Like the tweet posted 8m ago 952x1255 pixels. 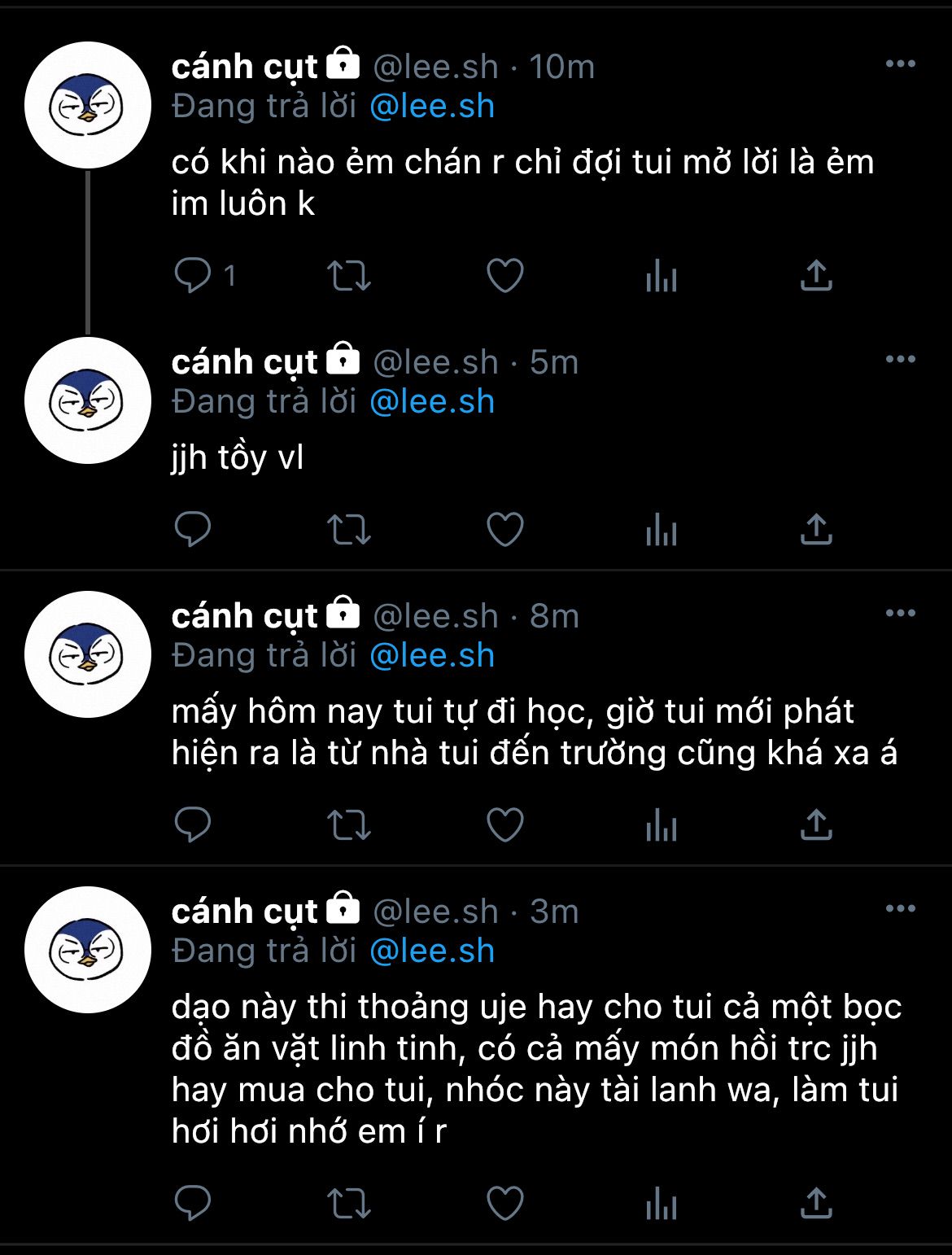click(x=505, y=824)
